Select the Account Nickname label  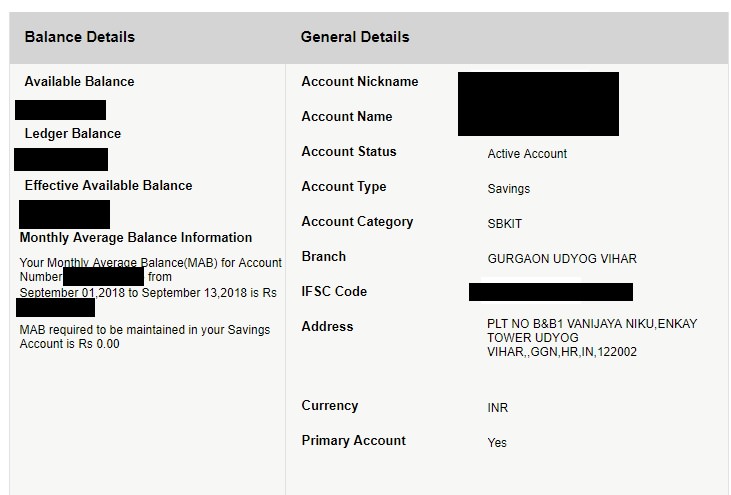coord(359,82)
